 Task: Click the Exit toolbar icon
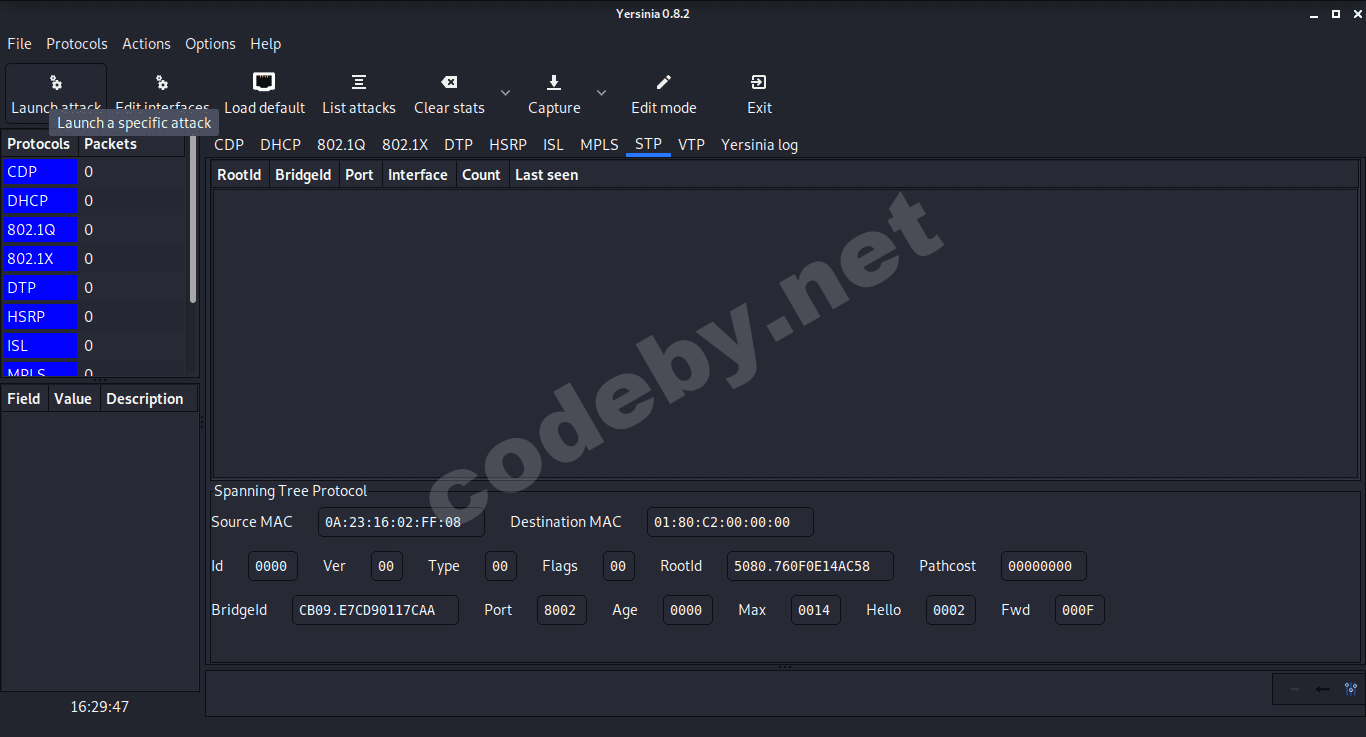759,82
